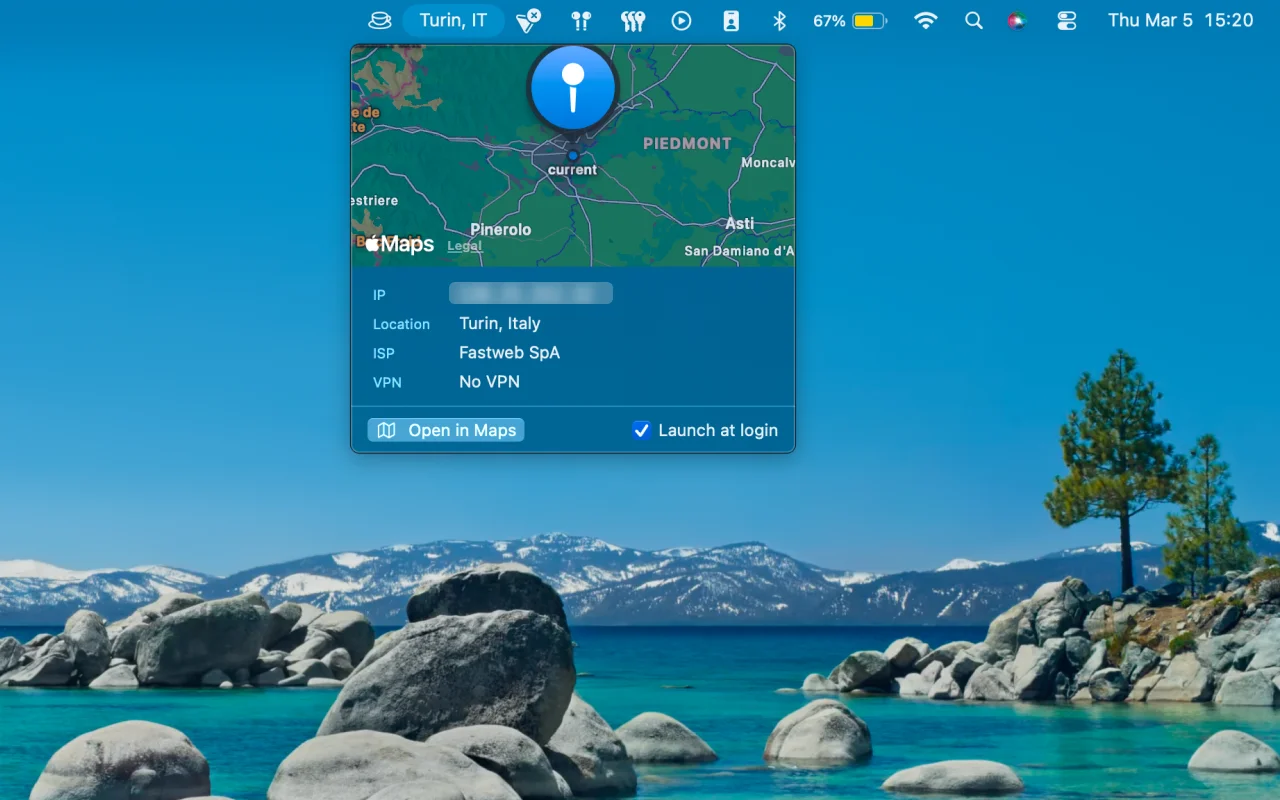Open the coffee cup menu bar icon

[380, 20]
